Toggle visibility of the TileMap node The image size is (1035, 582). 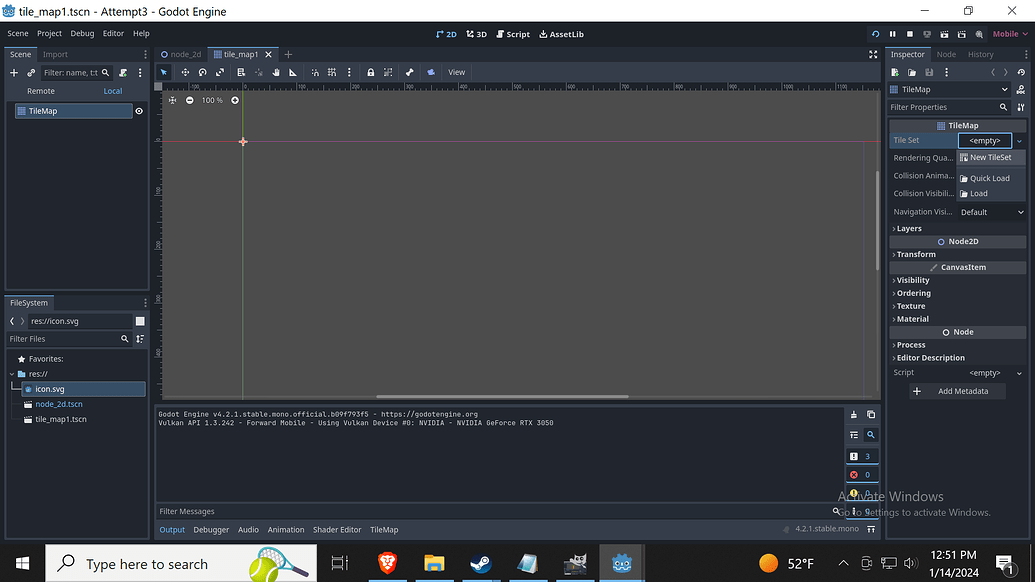[139, 111]
